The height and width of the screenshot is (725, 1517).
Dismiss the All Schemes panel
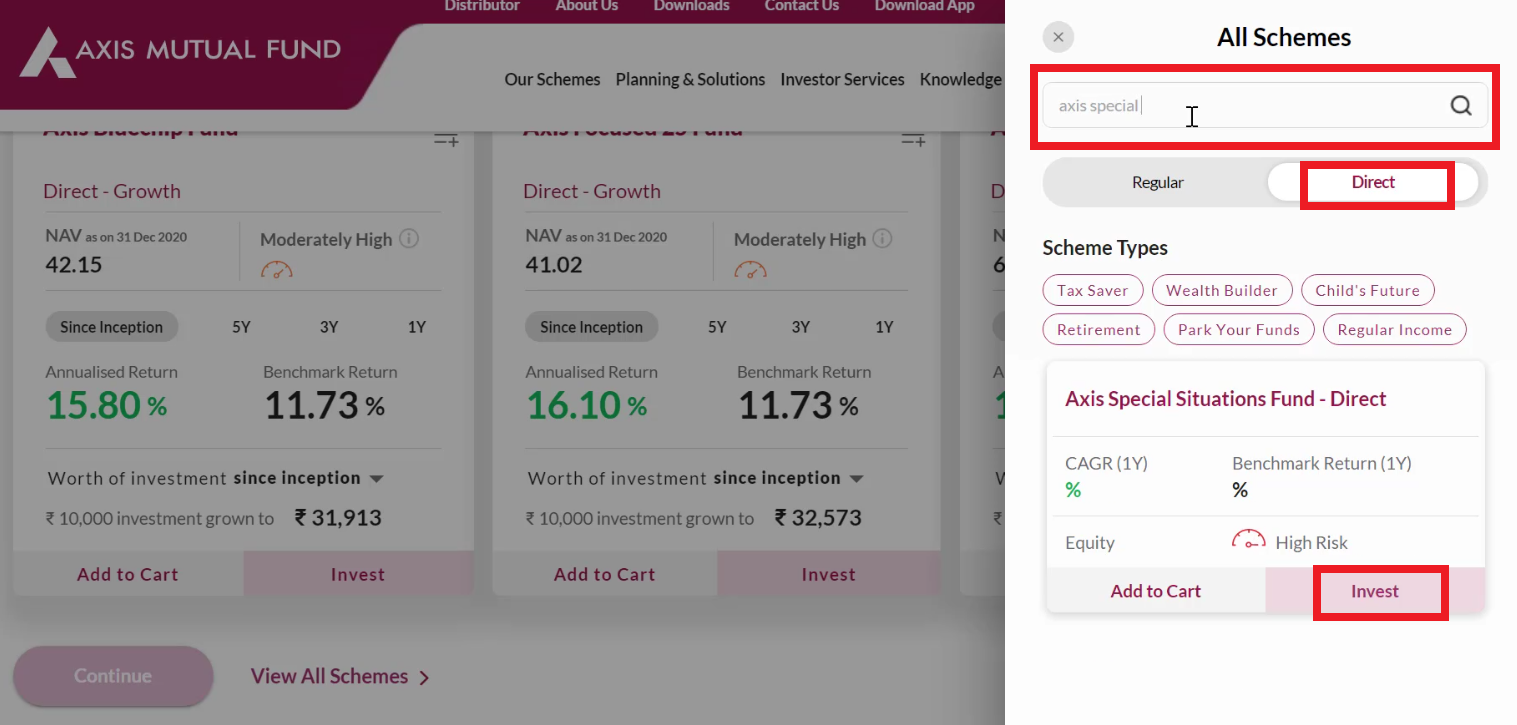click(1058, 36)
